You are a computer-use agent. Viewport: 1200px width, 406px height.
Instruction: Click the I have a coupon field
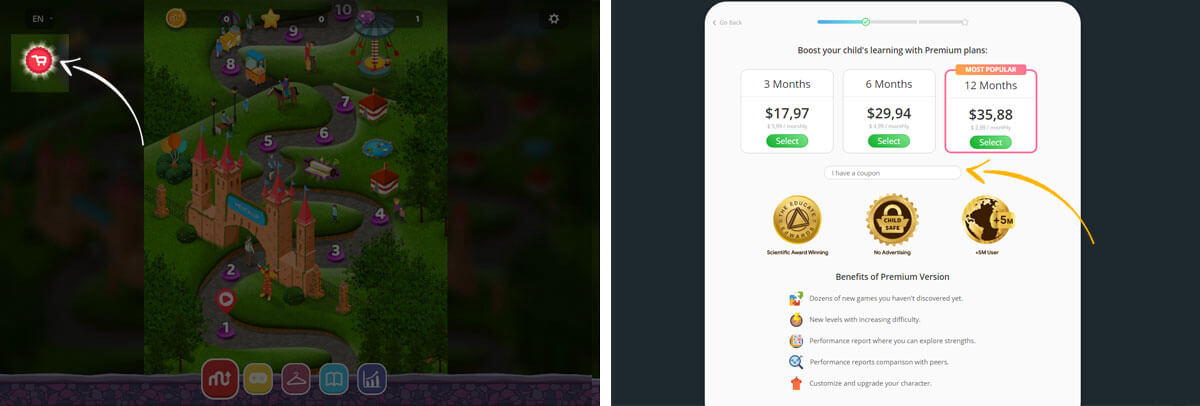click(892, 173)
